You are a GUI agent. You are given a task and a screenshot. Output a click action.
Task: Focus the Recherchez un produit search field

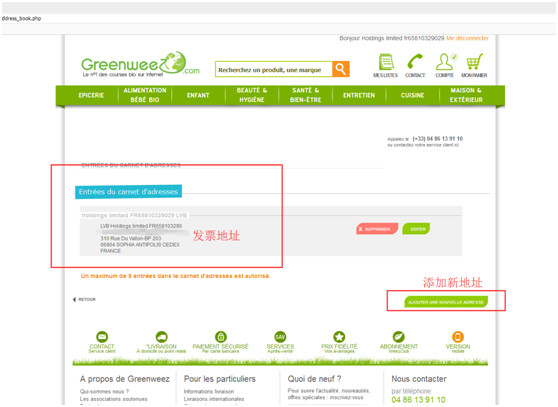274,69
